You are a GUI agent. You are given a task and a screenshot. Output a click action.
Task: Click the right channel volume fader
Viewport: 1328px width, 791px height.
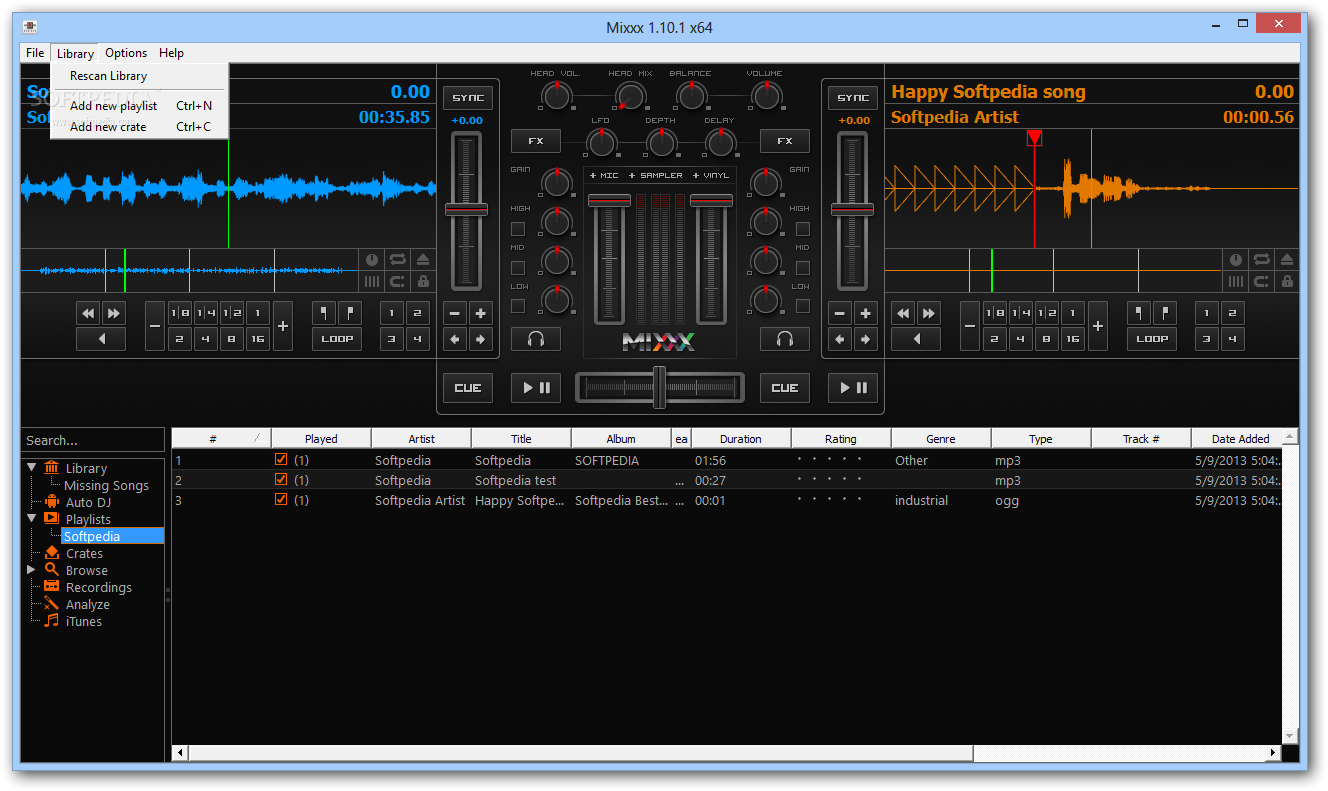711,200
